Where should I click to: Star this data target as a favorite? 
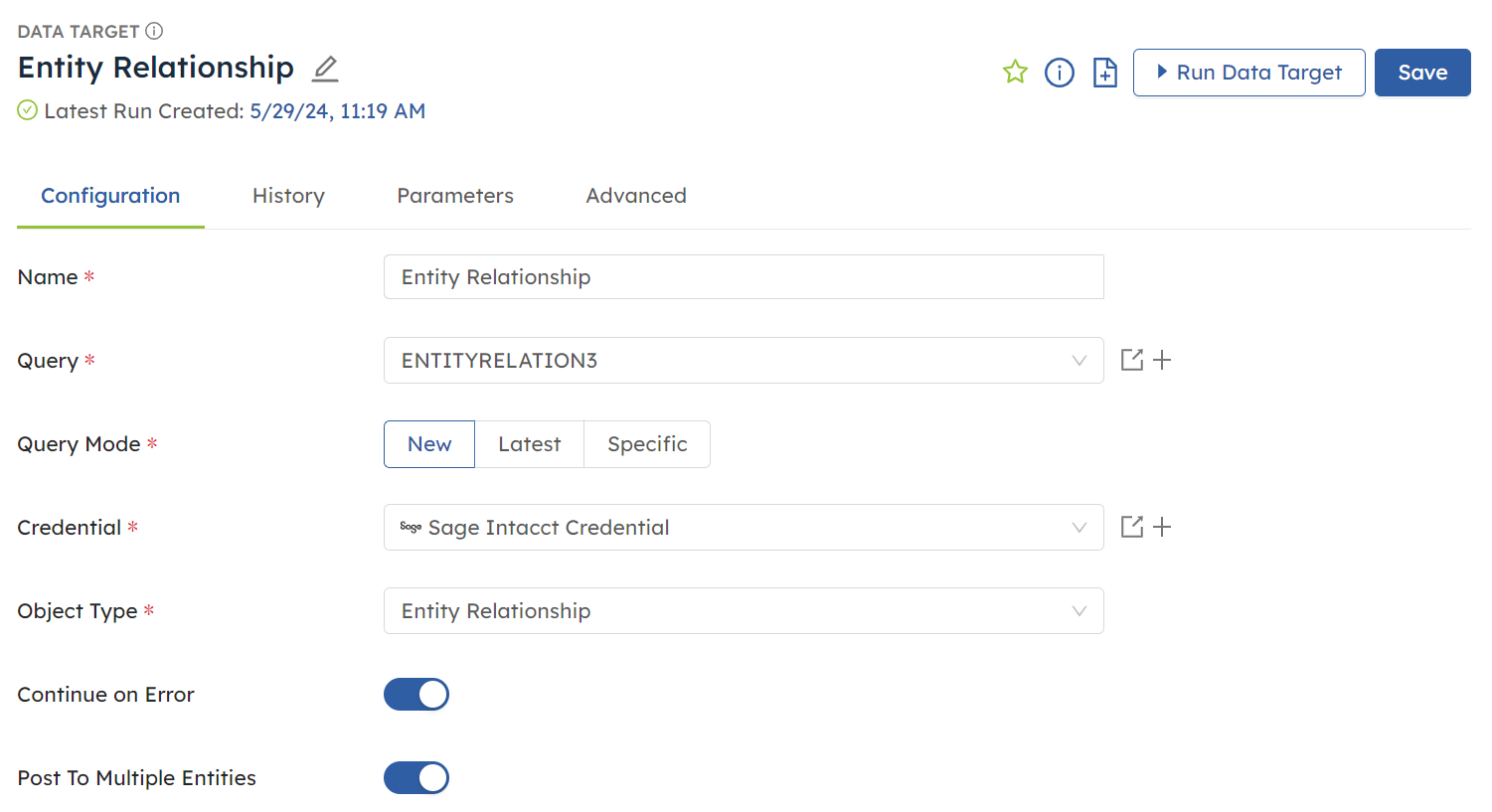(x=1015, y=72)
